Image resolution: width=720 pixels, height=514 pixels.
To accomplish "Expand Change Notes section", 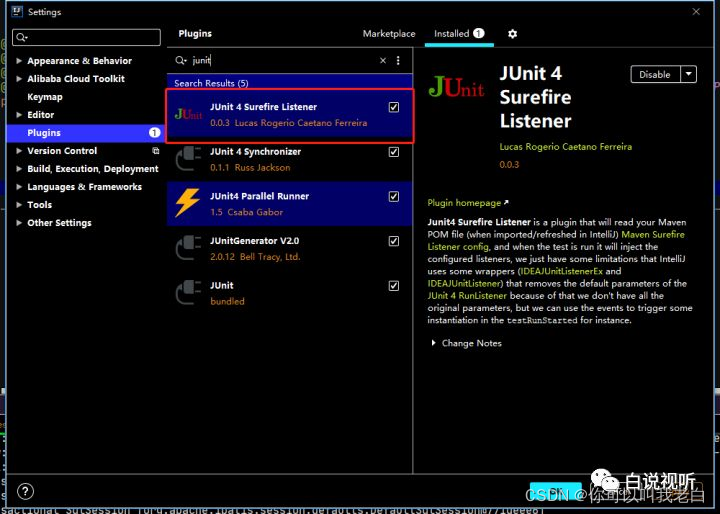I will coord(433,343).
